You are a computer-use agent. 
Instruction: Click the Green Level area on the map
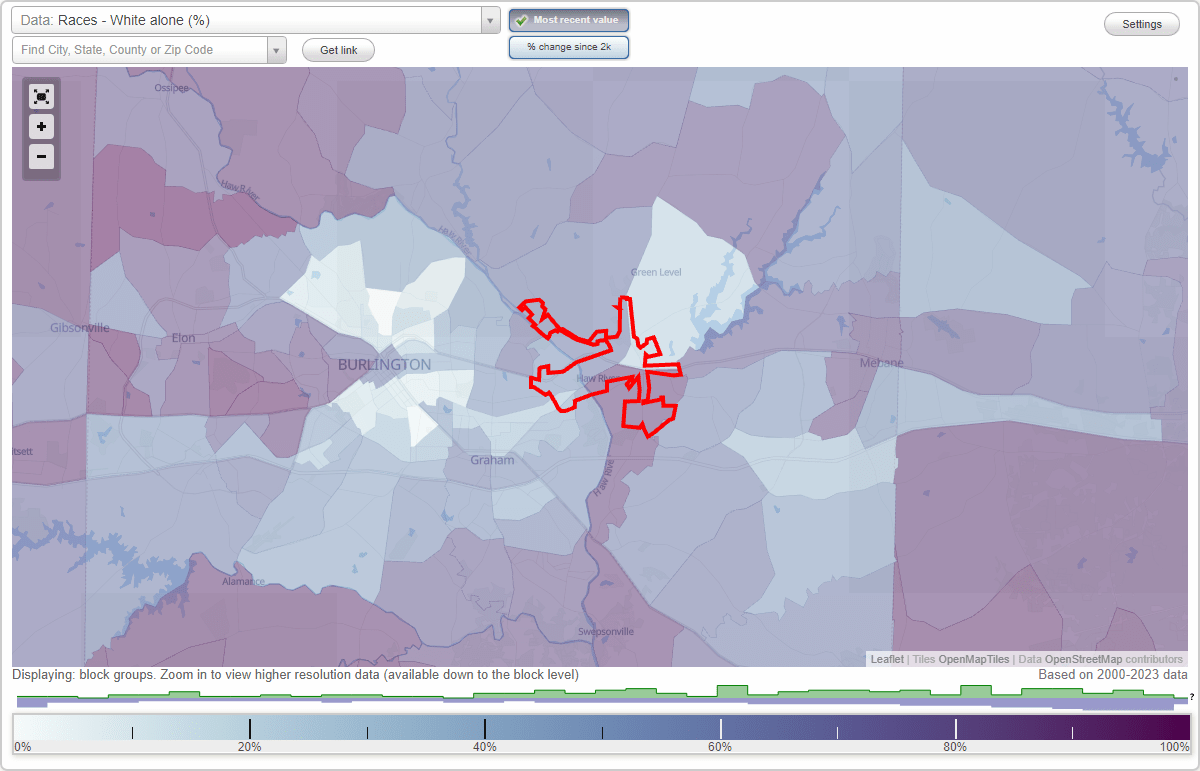click(x=656, y=271)
